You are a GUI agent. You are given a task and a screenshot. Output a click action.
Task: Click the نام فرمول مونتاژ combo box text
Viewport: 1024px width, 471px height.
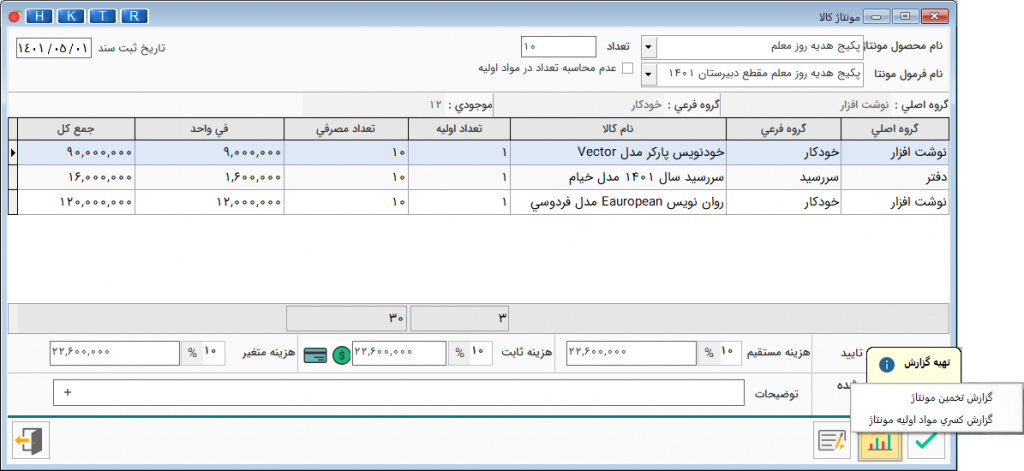click(x=760, y=74)
